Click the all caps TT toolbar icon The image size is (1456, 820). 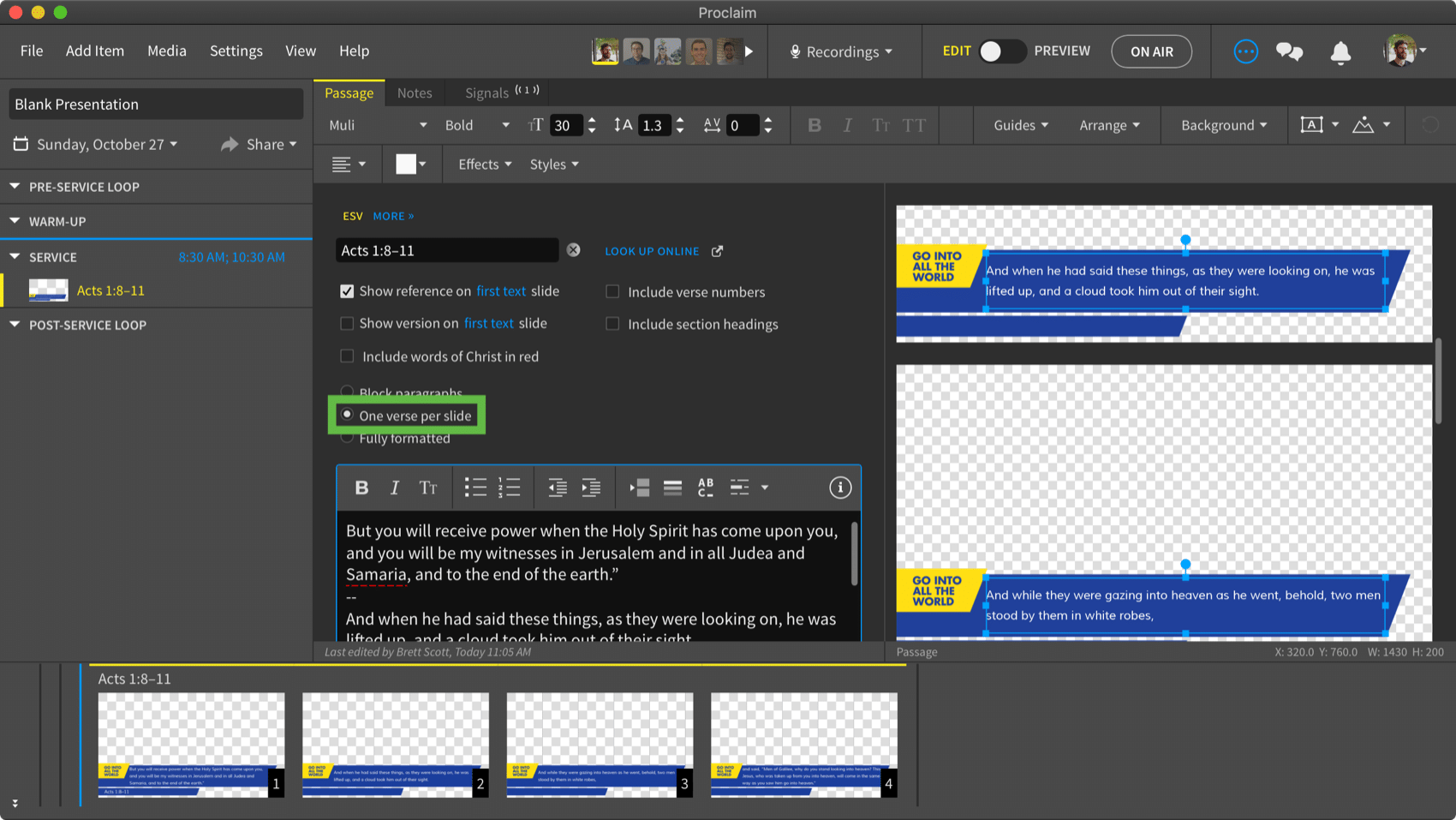[x=914, y=125]
